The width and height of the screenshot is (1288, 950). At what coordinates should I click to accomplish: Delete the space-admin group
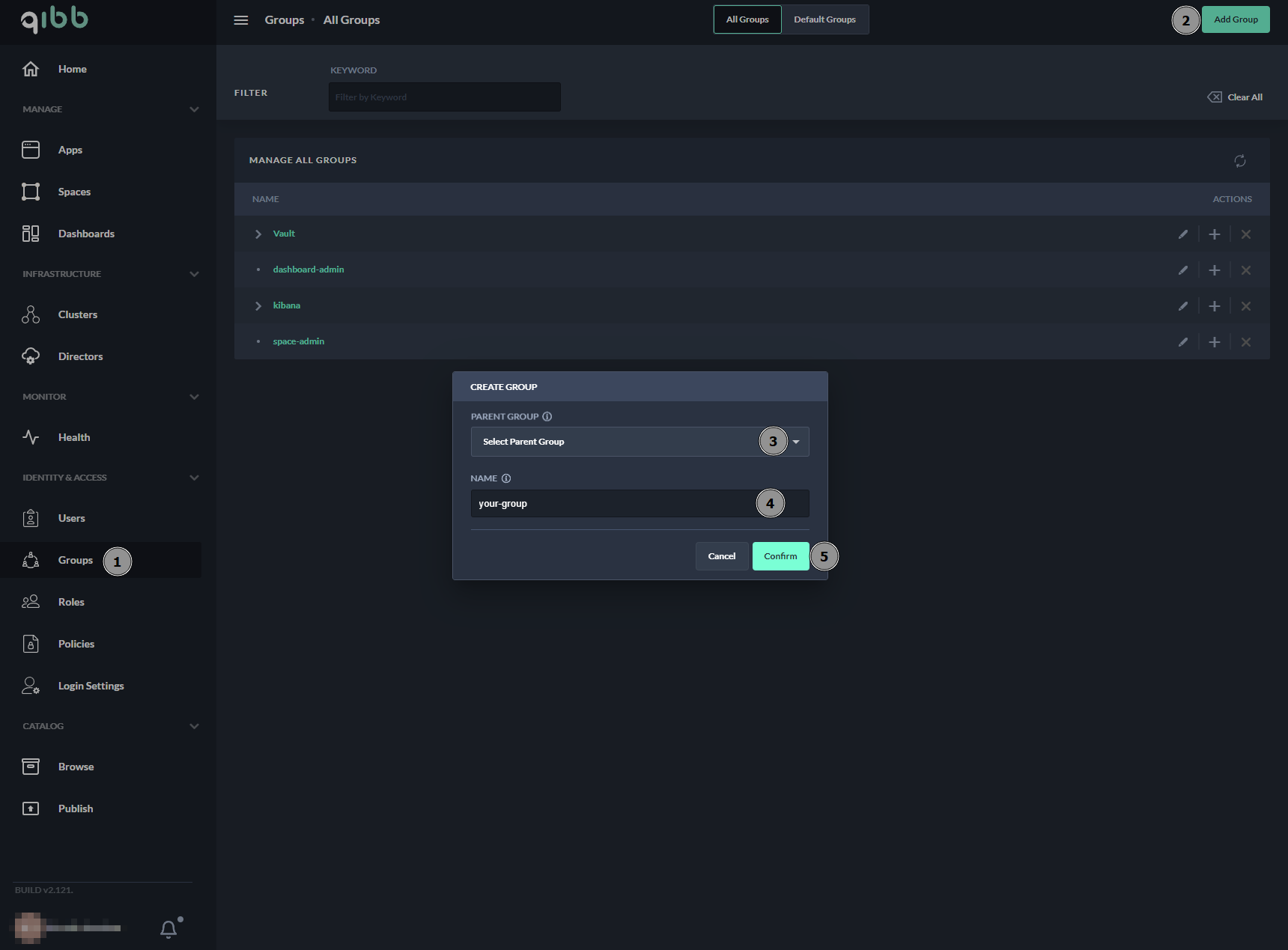(1245, 342)
